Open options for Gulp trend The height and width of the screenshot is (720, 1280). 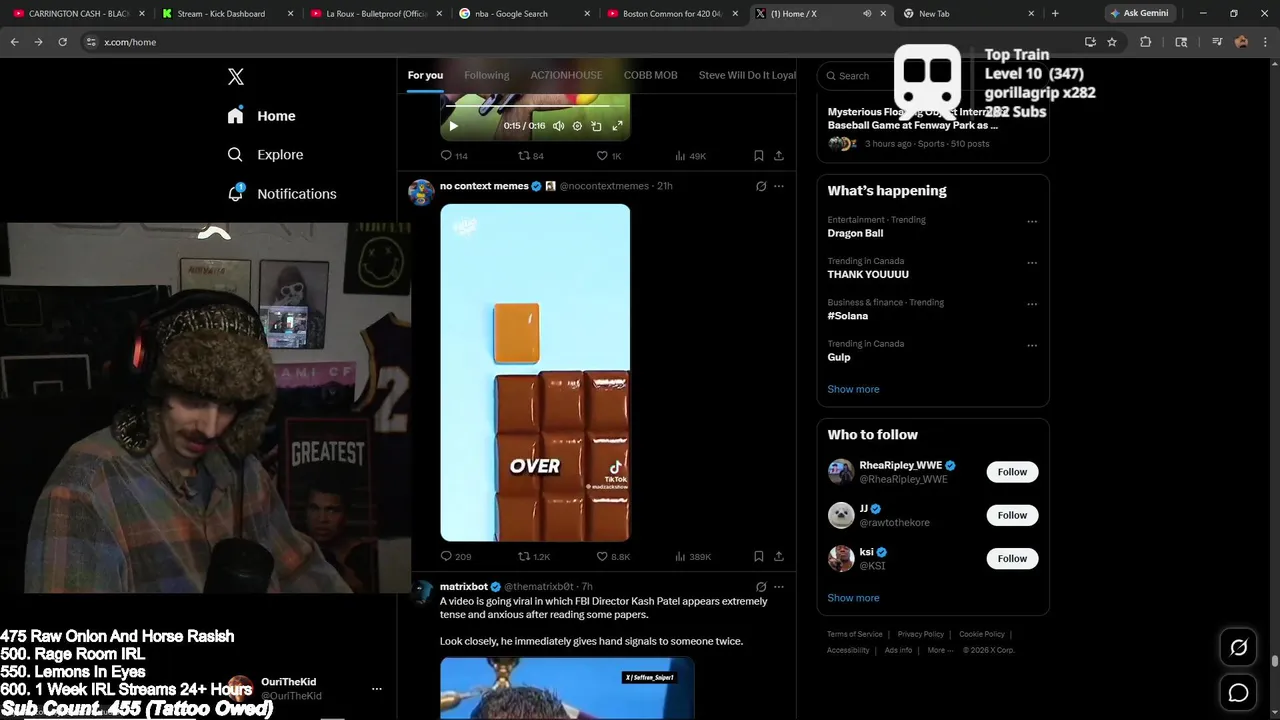tap(1032, 346)
